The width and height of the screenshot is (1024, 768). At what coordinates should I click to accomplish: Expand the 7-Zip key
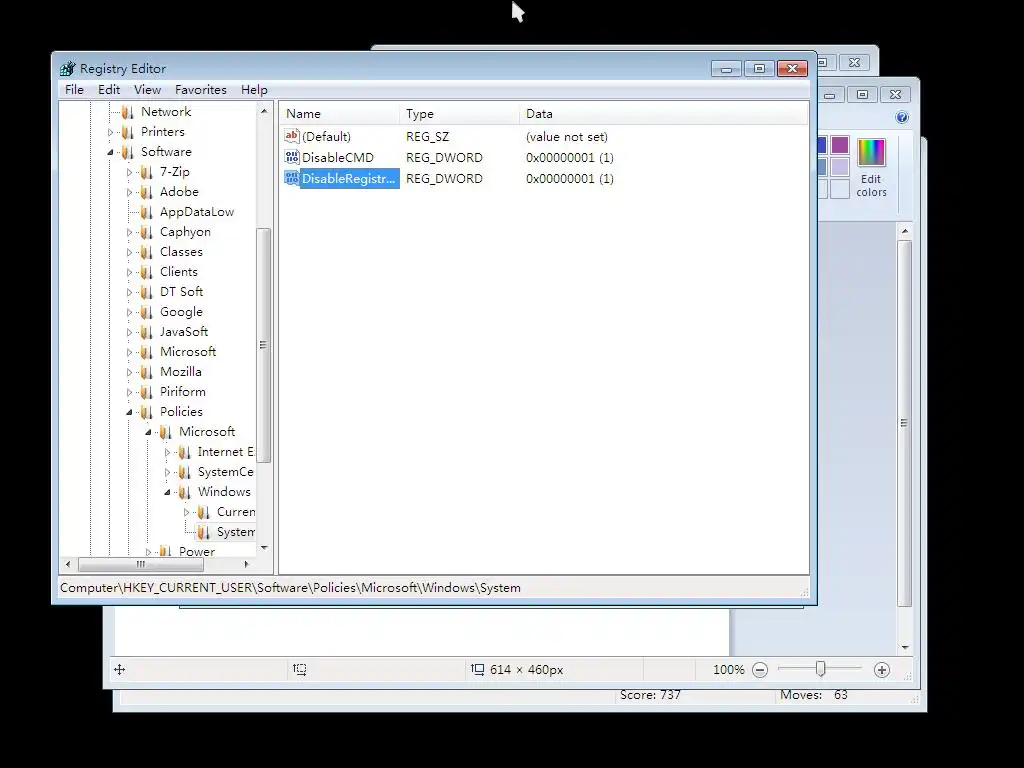tap(129, 173)
